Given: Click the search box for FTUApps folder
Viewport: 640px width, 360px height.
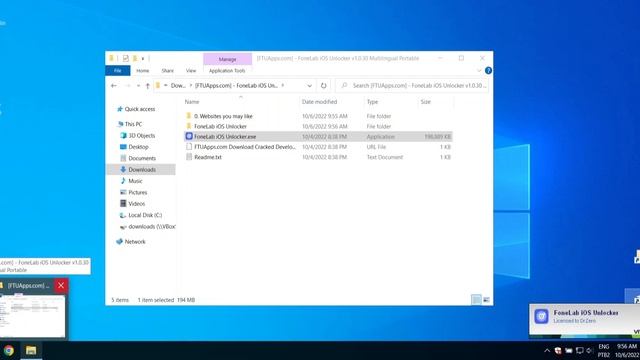Looking at the screenshot, I should point(412,86).
